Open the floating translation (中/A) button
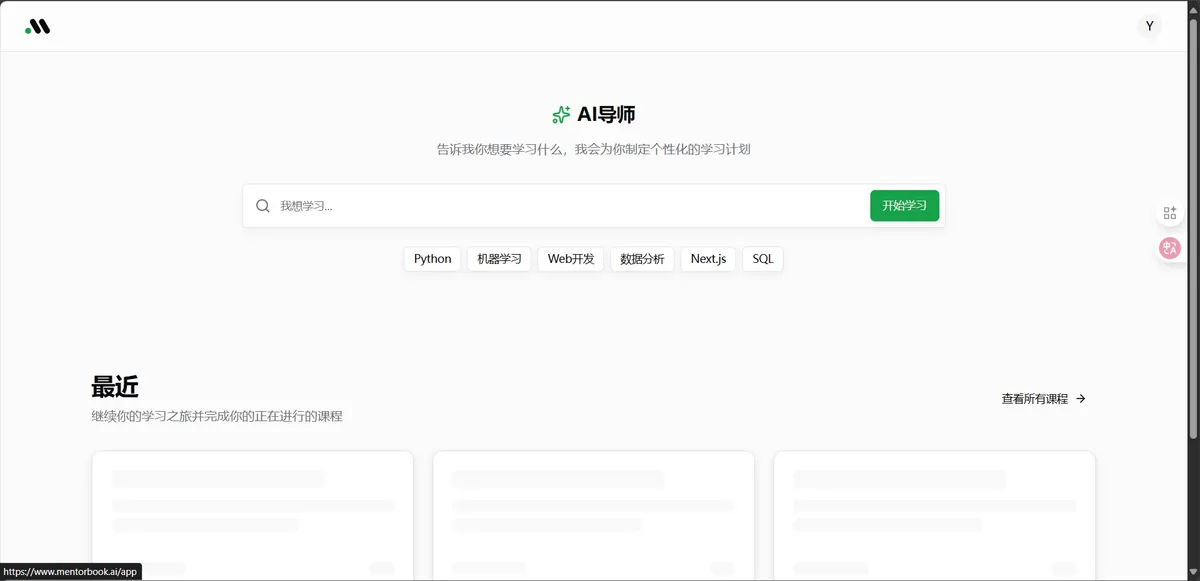Viewport: 1200px width, 581px height. coord(1170,248)
